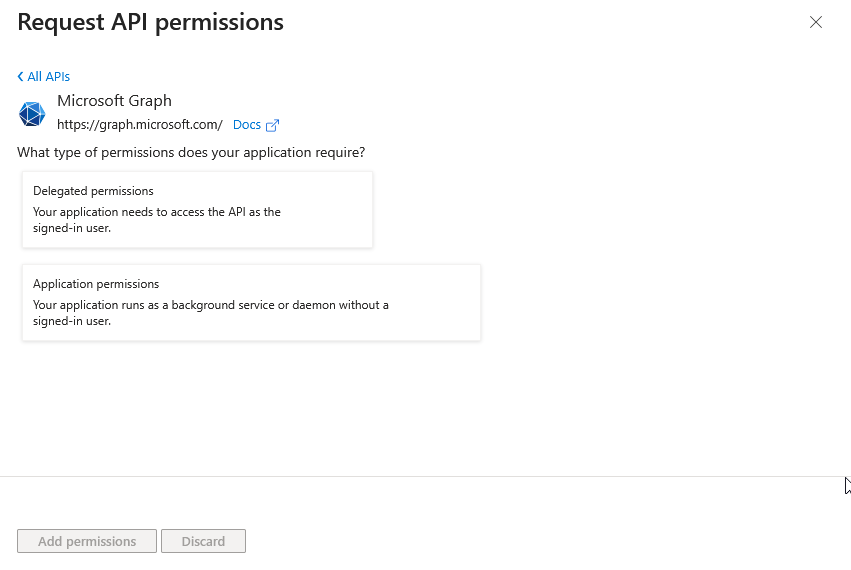This screenshot has height=570, width=851.
Task: Click the back chevron before All APIs
Action: [20, 77]
